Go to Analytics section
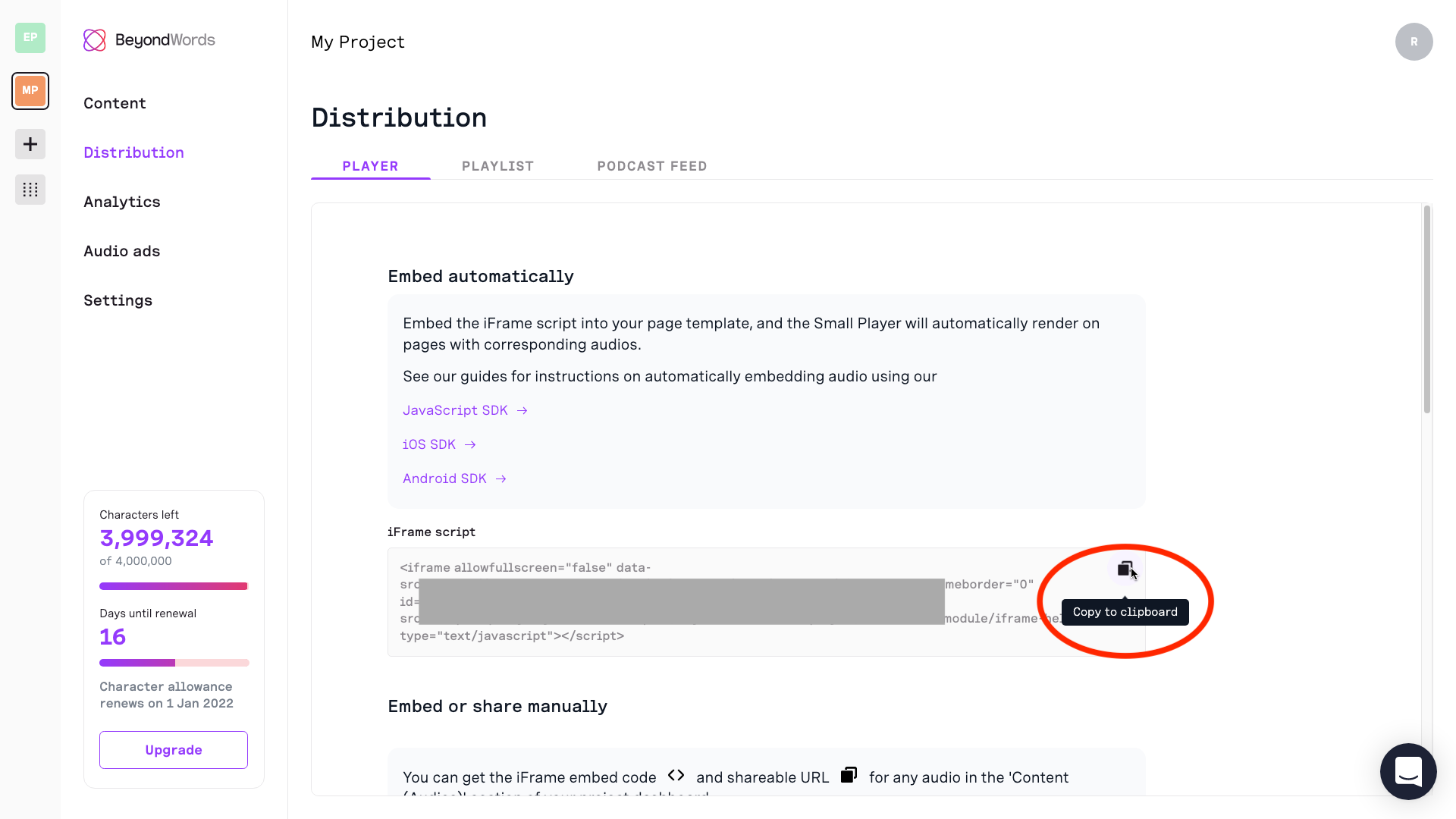Screen dimensions: 1456x819 pyautogui.click(x=122, y=202)
